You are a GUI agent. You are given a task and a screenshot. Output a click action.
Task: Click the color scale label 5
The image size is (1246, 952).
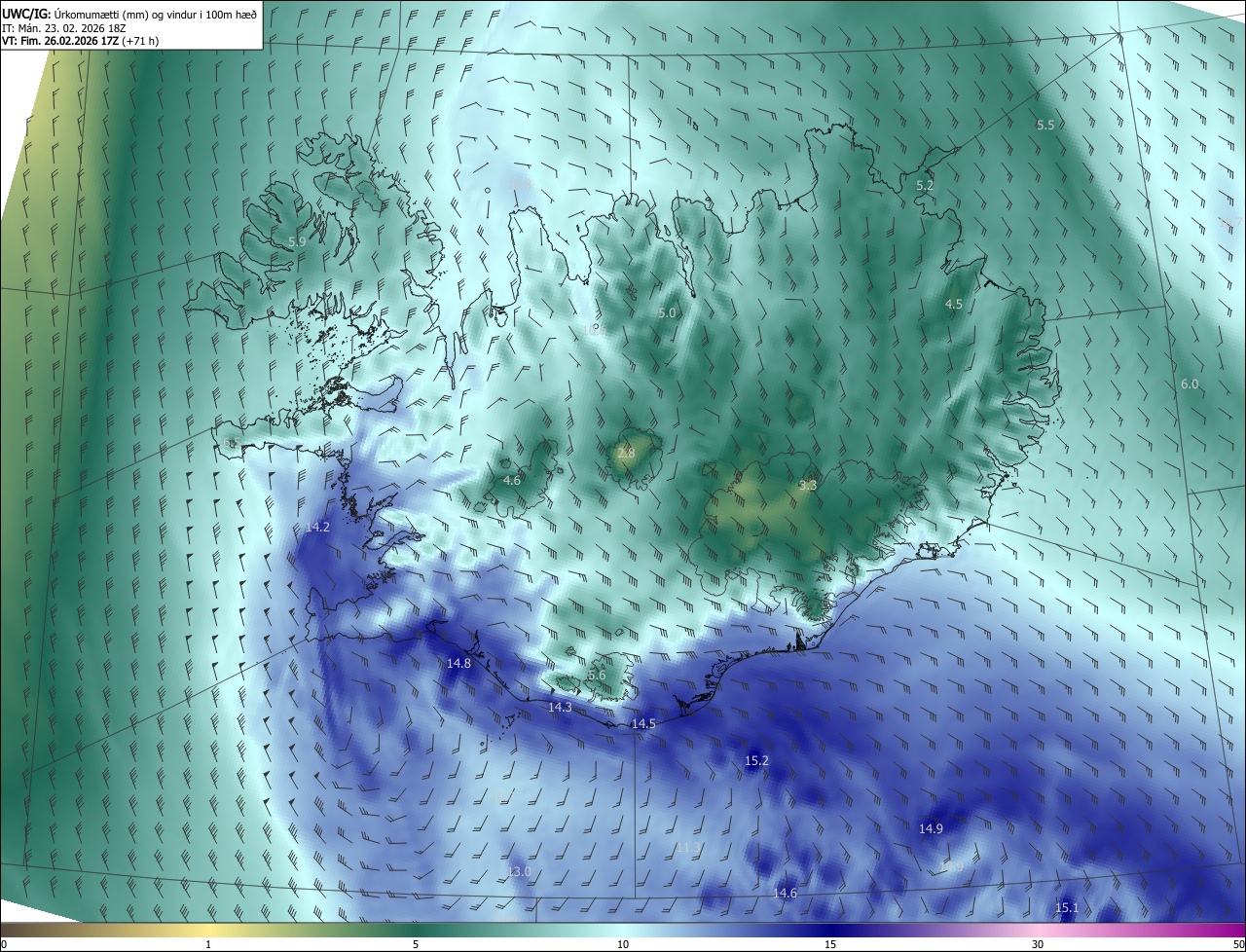pos(416,944)
